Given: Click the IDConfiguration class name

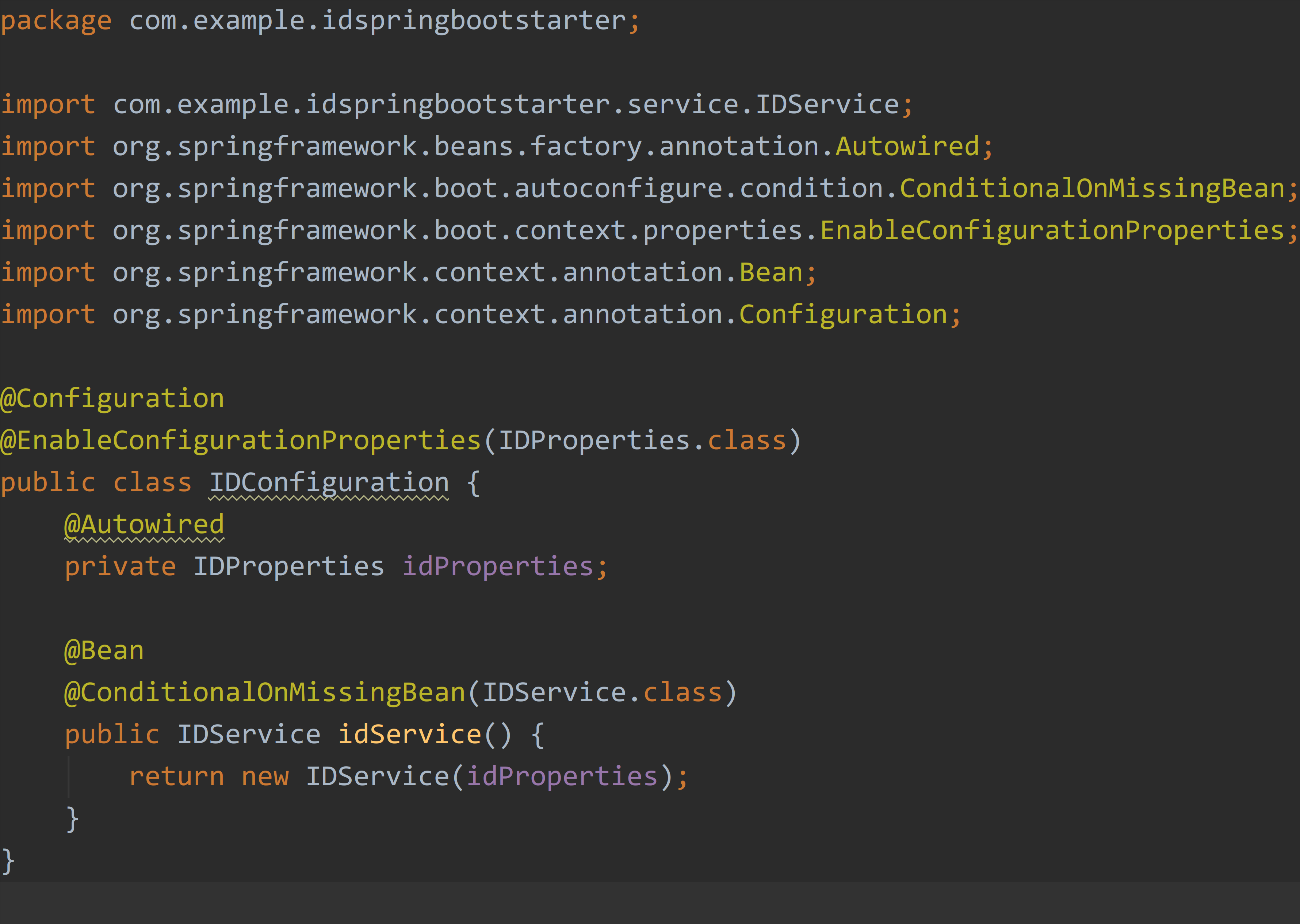Looking at the screenshot, I should tap(329, 482).
